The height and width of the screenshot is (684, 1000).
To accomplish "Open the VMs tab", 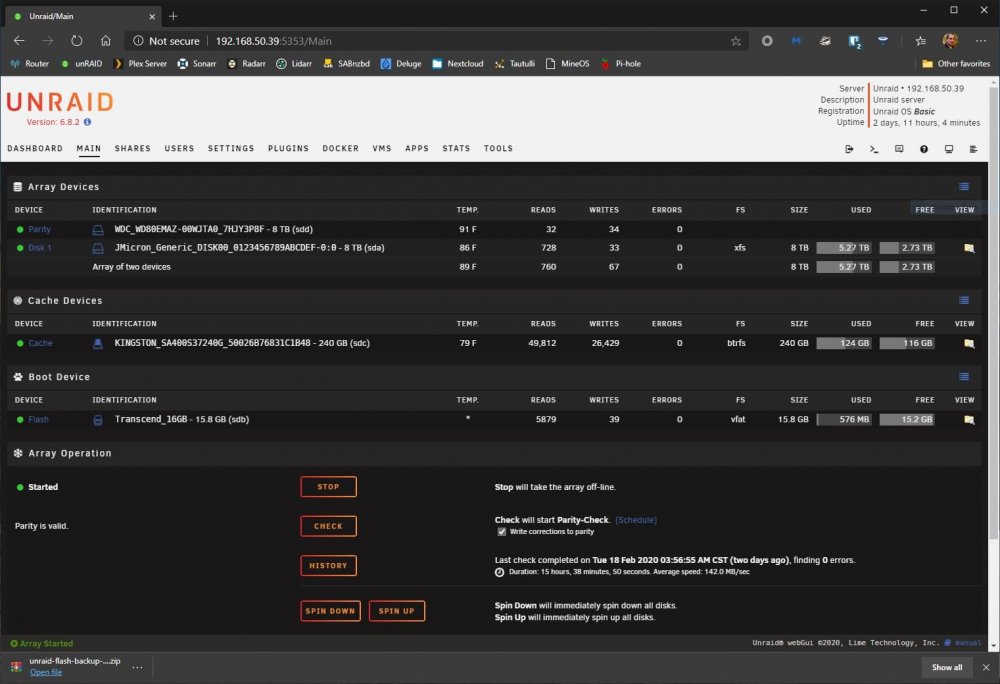I will coord(382,149).
